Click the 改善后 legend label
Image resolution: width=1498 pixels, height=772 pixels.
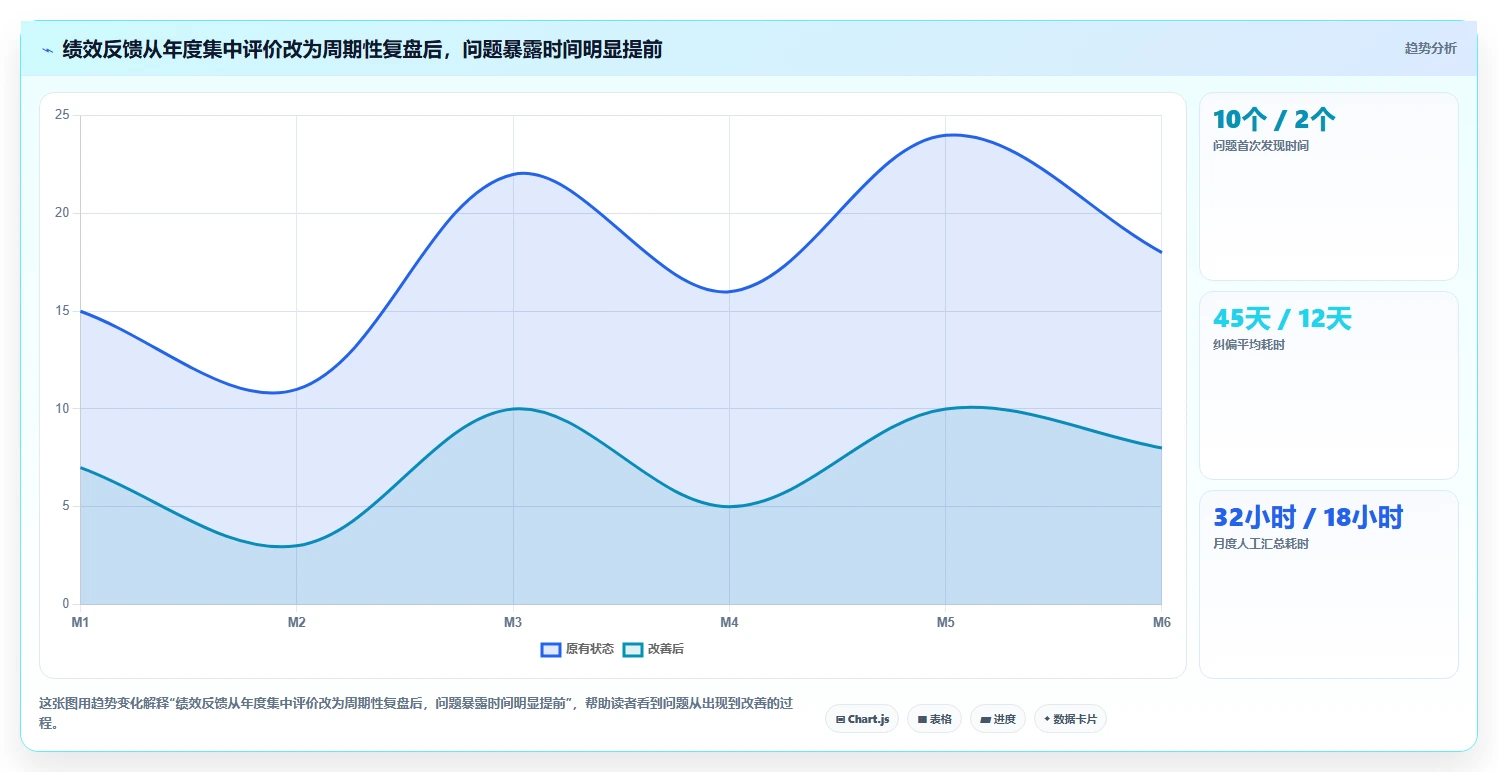(x=666, y=649)
